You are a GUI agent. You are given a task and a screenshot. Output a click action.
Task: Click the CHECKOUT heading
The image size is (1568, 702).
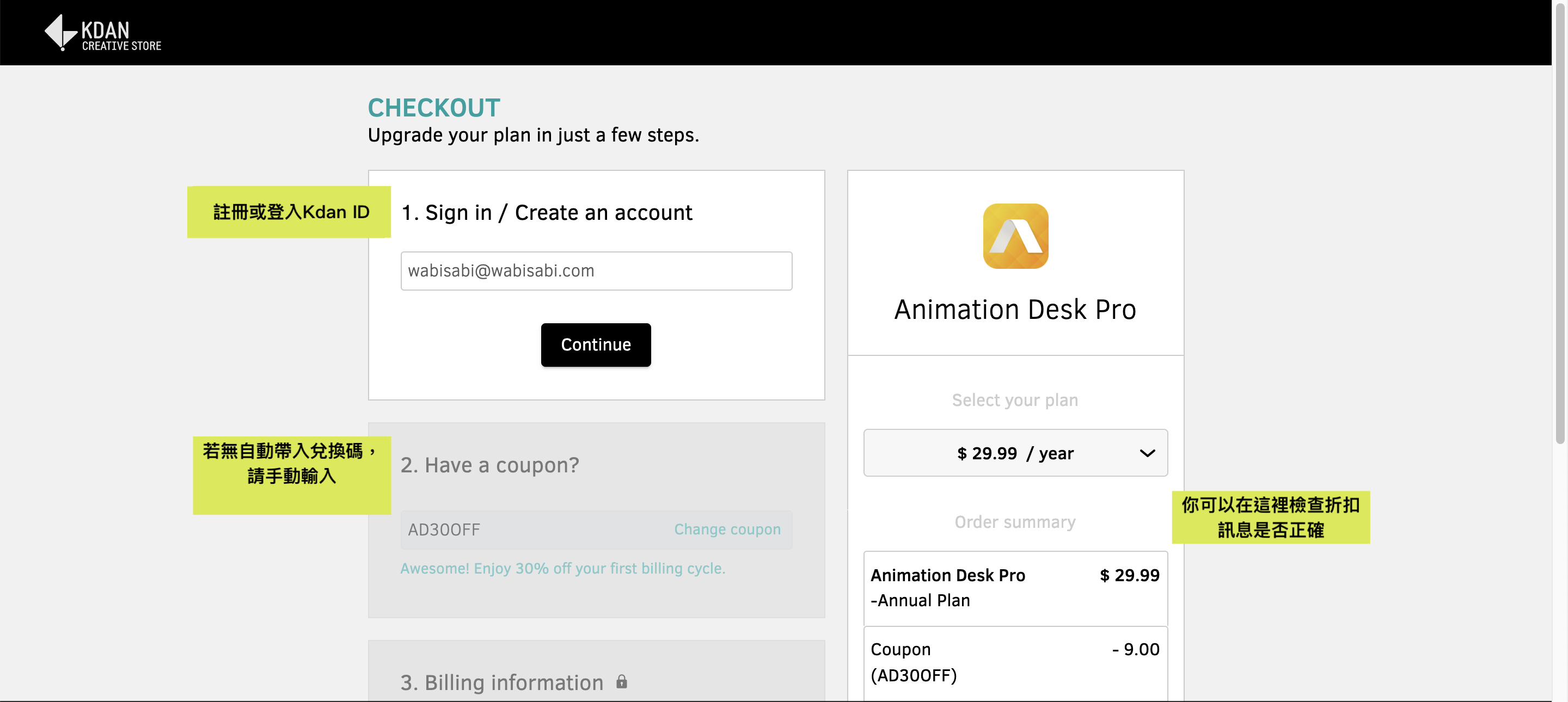433,108
